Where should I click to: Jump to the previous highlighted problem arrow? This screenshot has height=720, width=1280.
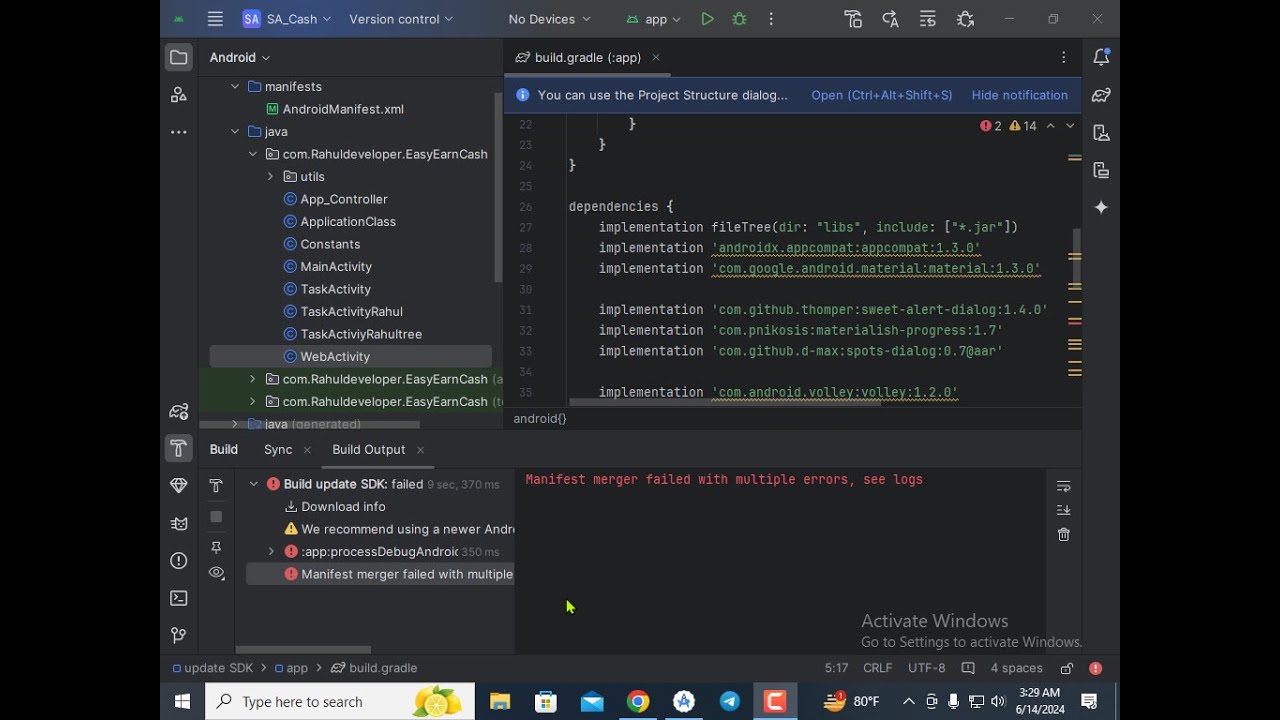point(1051,126)
